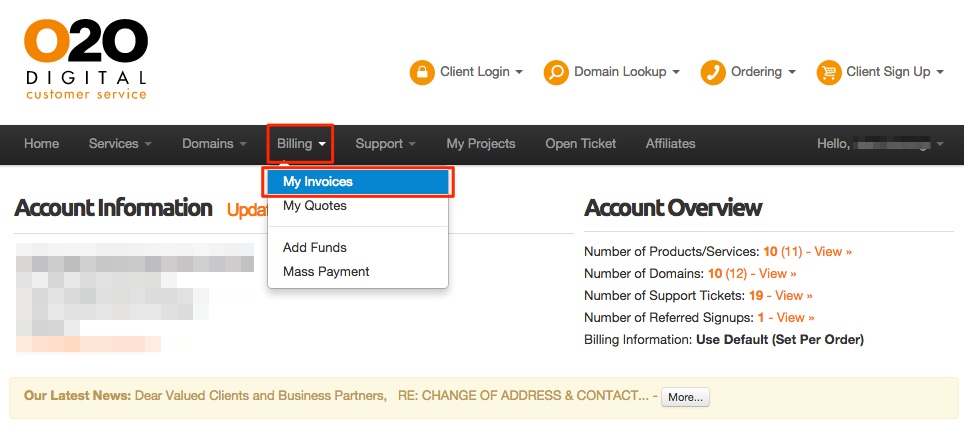Open the Support menu
This screenshot has width=964, height=432.
[x=385, y=144]
